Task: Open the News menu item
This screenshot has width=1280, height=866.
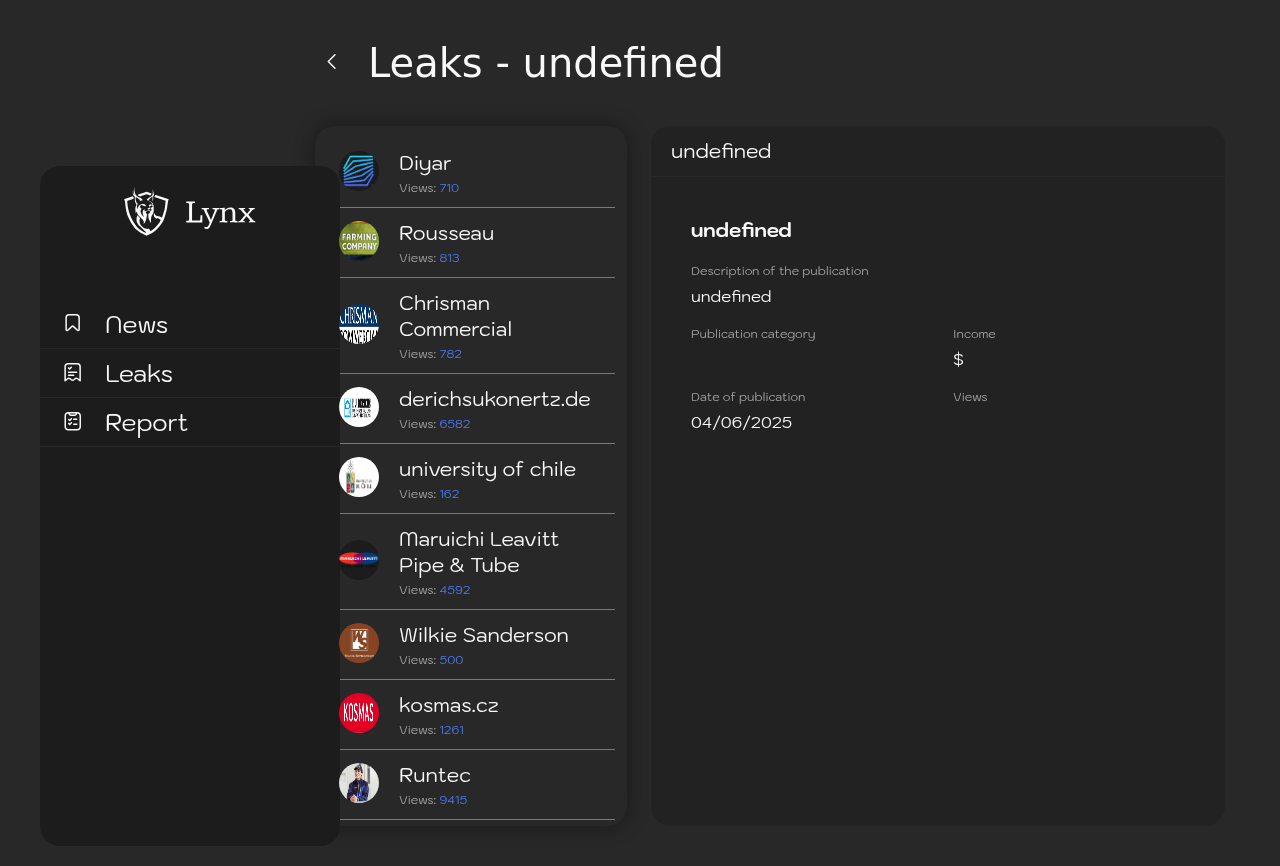Action: (x=190, y=324)
